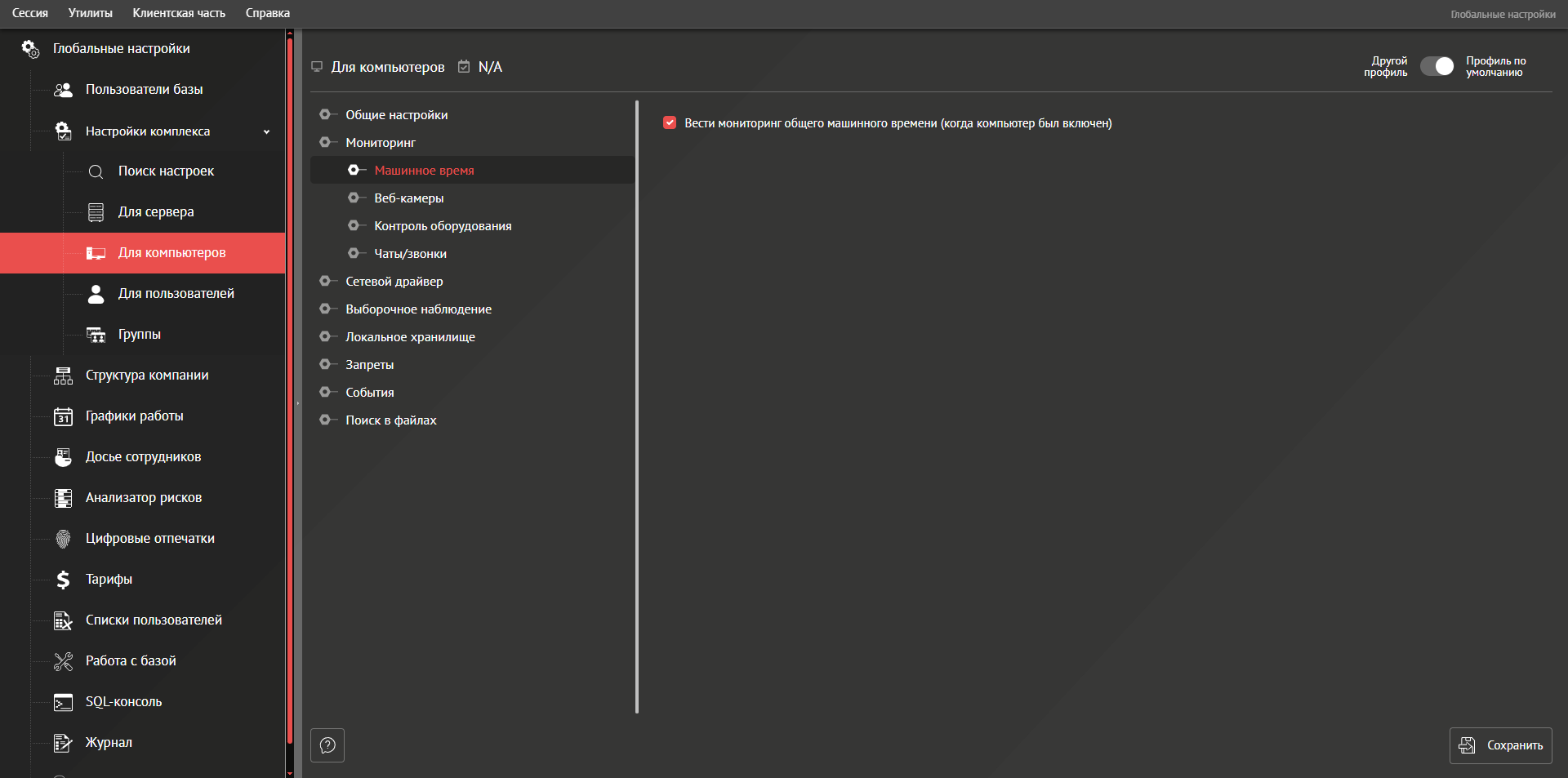
Task: Click the help question mark icon
Action: [x=327, y=745]
